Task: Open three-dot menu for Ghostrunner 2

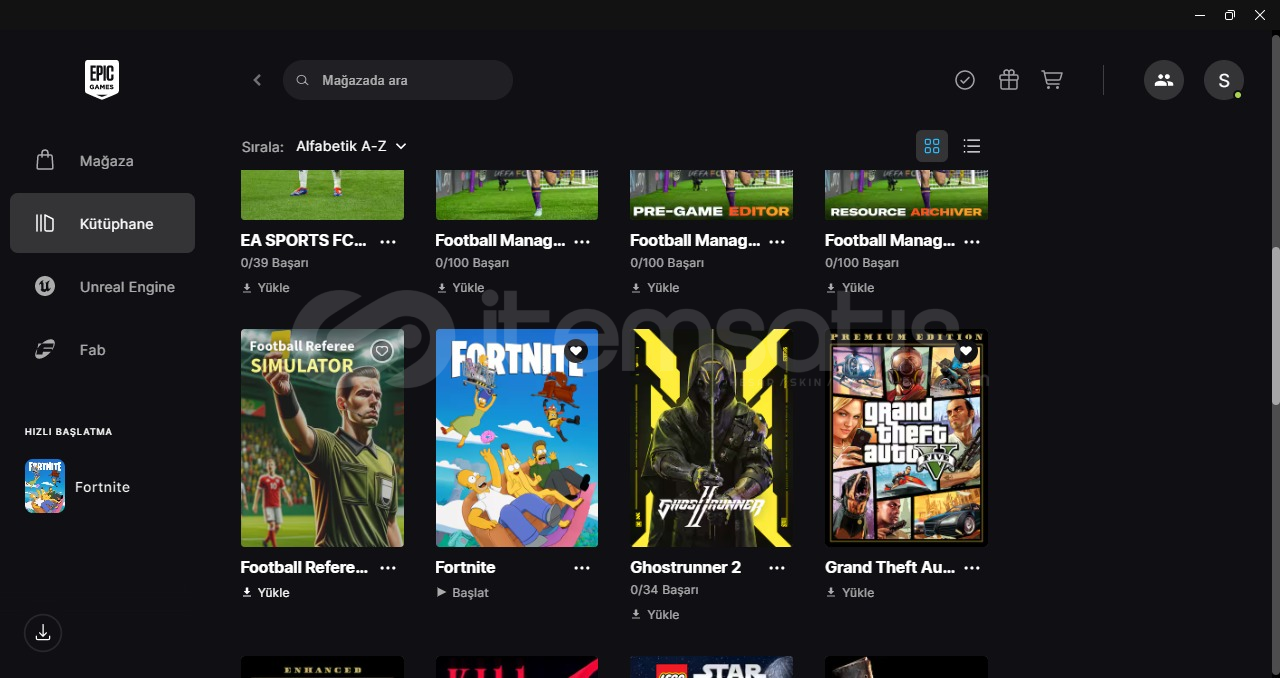Action: click(x=777, y=568)
